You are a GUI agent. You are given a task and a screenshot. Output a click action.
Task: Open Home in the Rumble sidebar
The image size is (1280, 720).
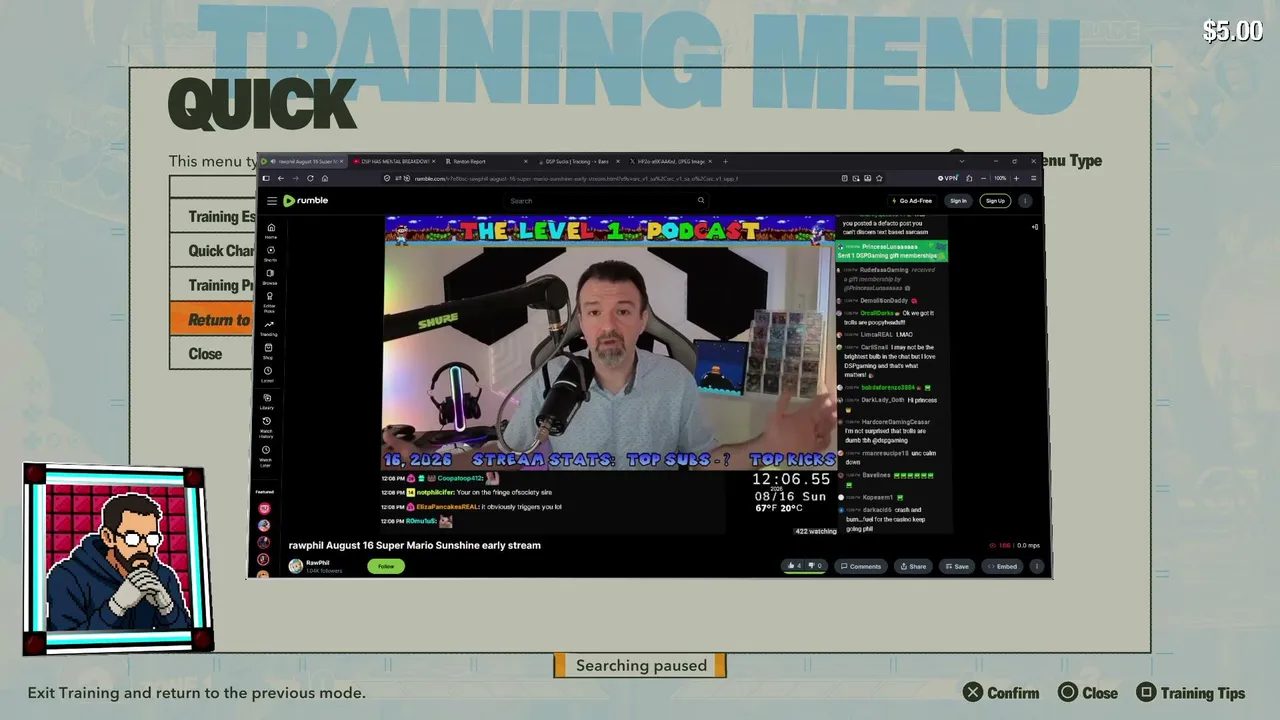[270, 231]
